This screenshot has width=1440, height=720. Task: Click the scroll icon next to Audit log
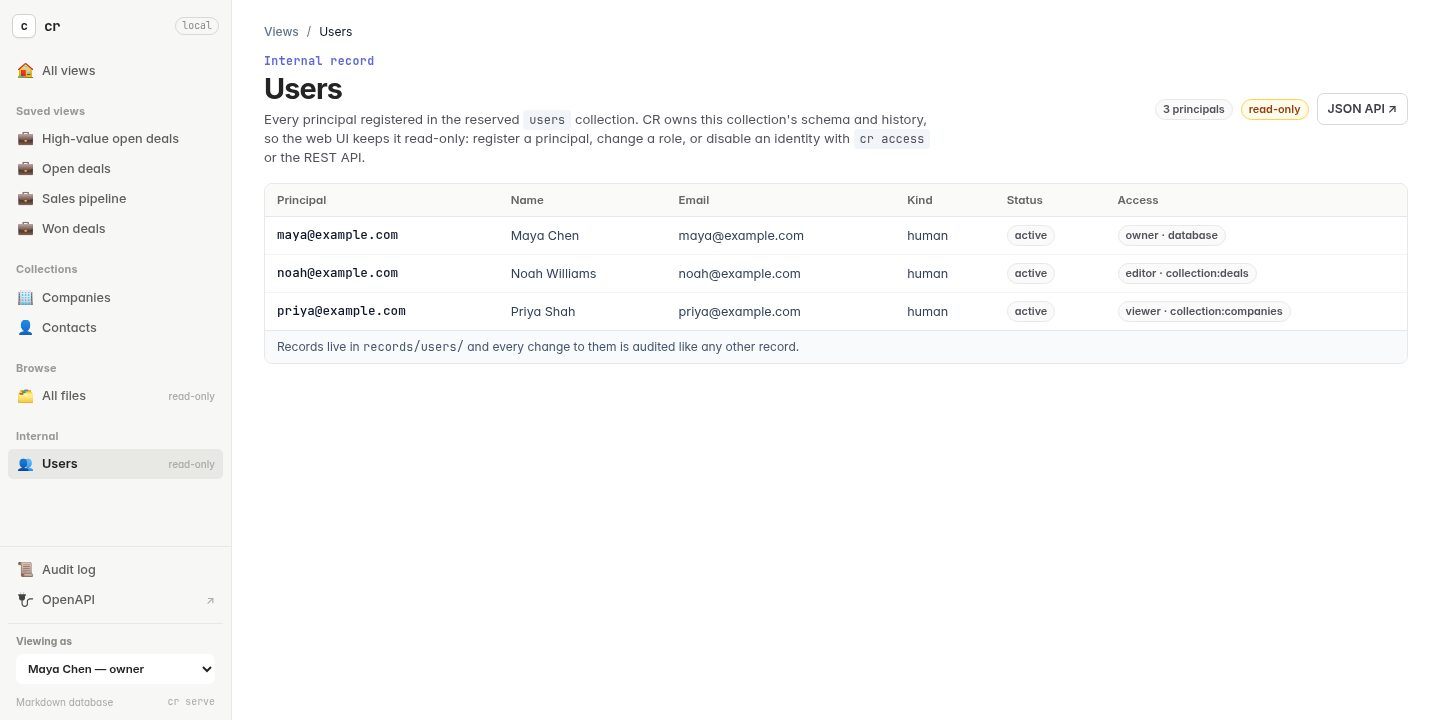(25, 570)
